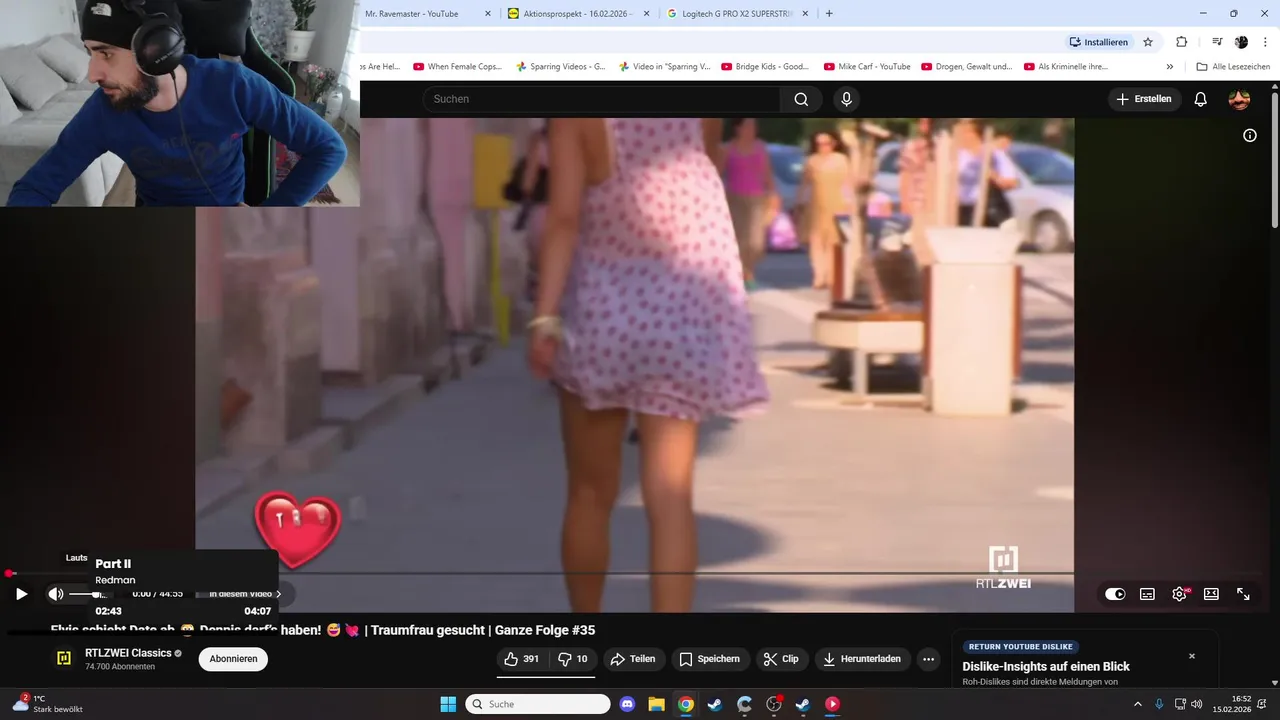Bookmark this page with star icon

pyautogui.click(x=1148, y=42)
